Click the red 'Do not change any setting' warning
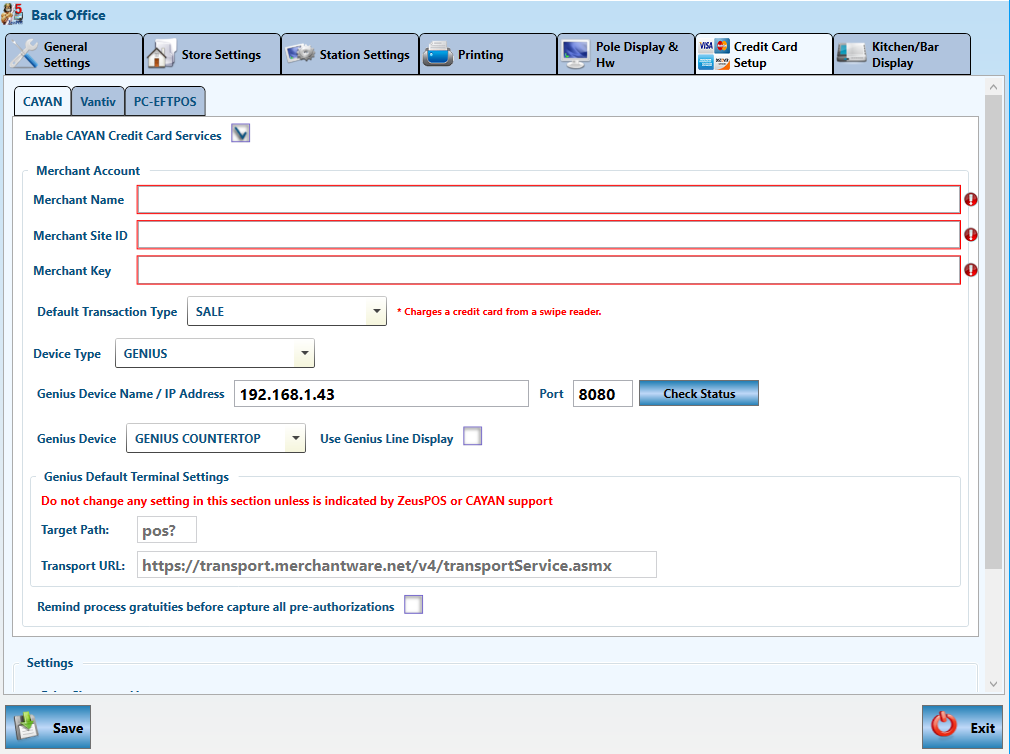The height and width of the screenshot is (754, 1010). point(297,501)
